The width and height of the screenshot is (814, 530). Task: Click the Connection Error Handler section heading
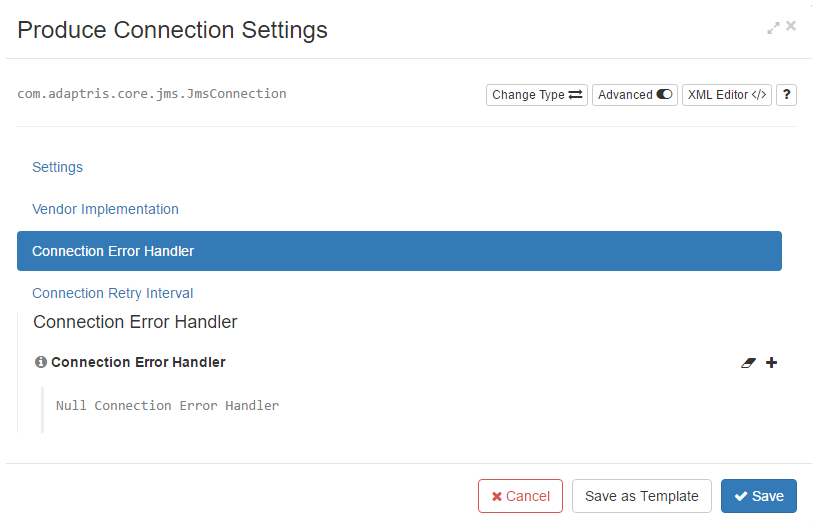pyautogui.click(x=135, y=322)
